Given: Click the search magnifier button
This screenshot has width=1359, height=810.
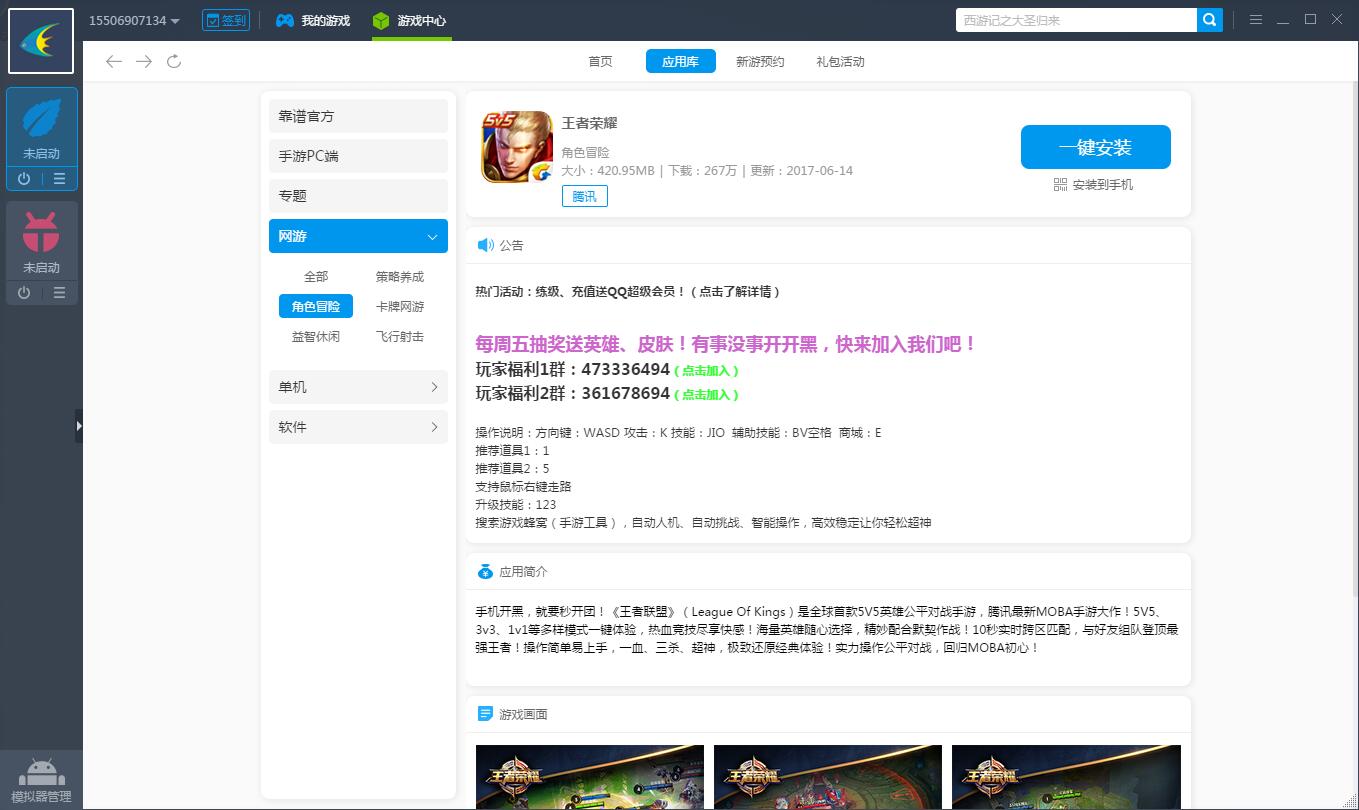Looking at the screenshot, I should point(1210,20).
